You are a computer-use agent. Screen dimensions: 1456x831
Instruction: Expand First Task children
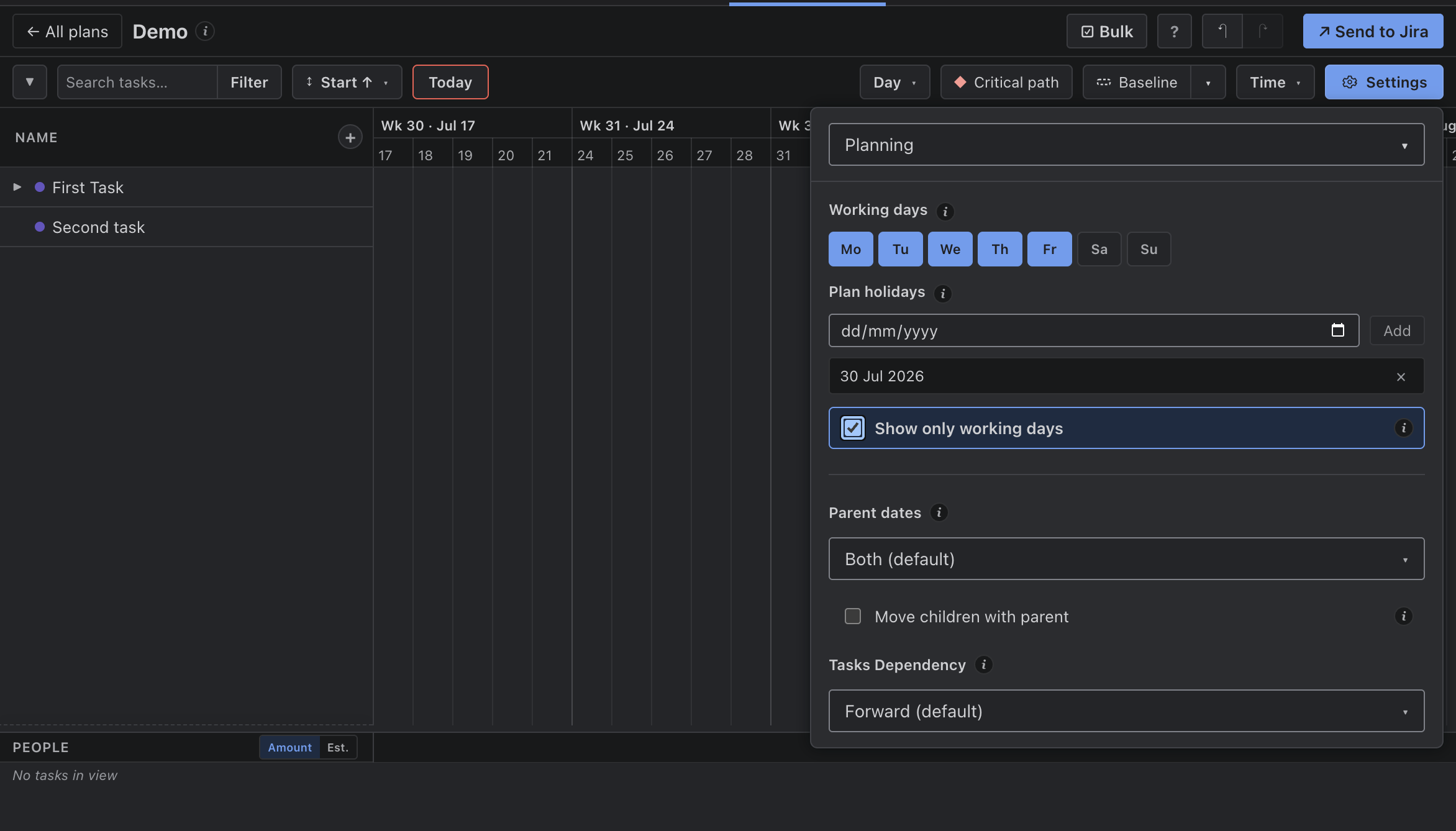17,187
